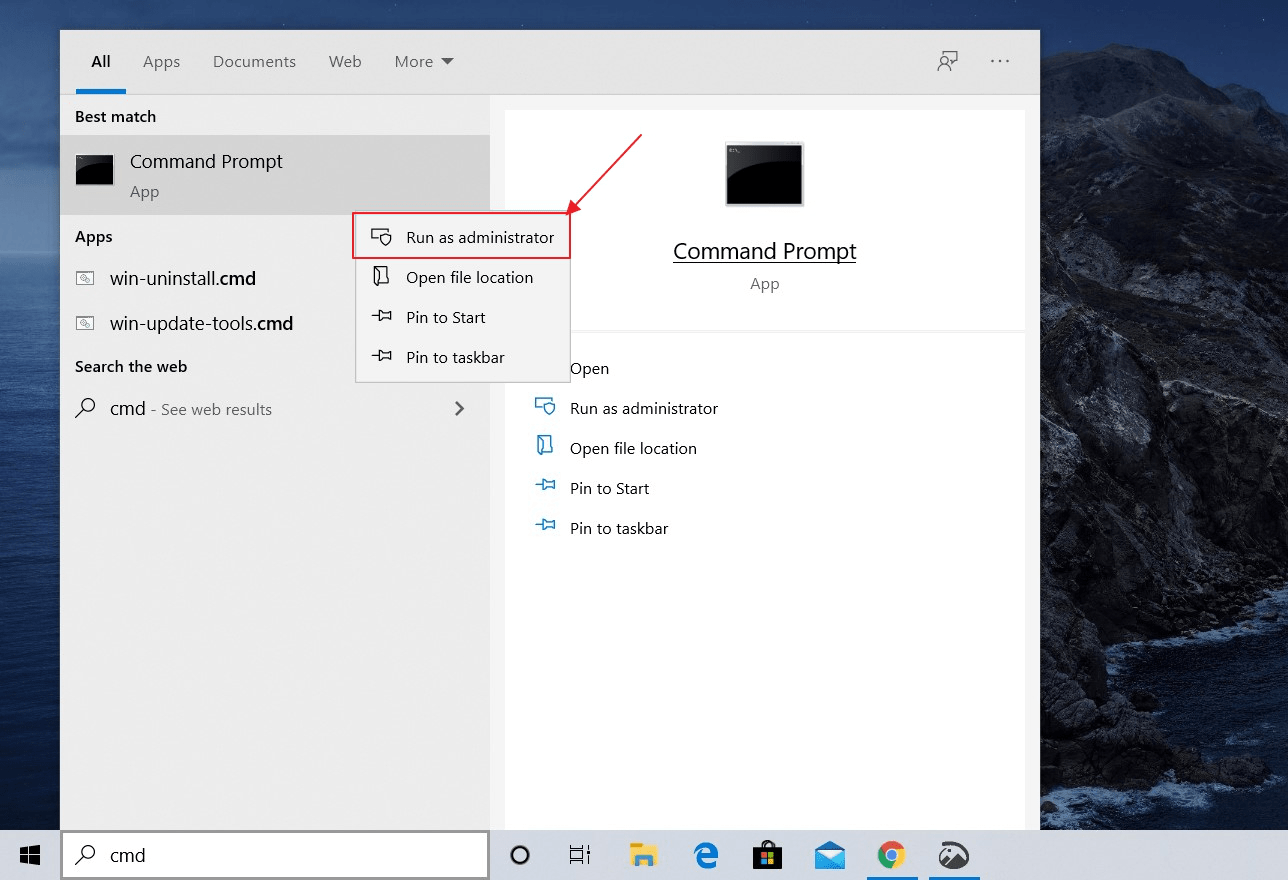Expand the cmd web results chevron
1288x880 pixels.
click(459, 408)
